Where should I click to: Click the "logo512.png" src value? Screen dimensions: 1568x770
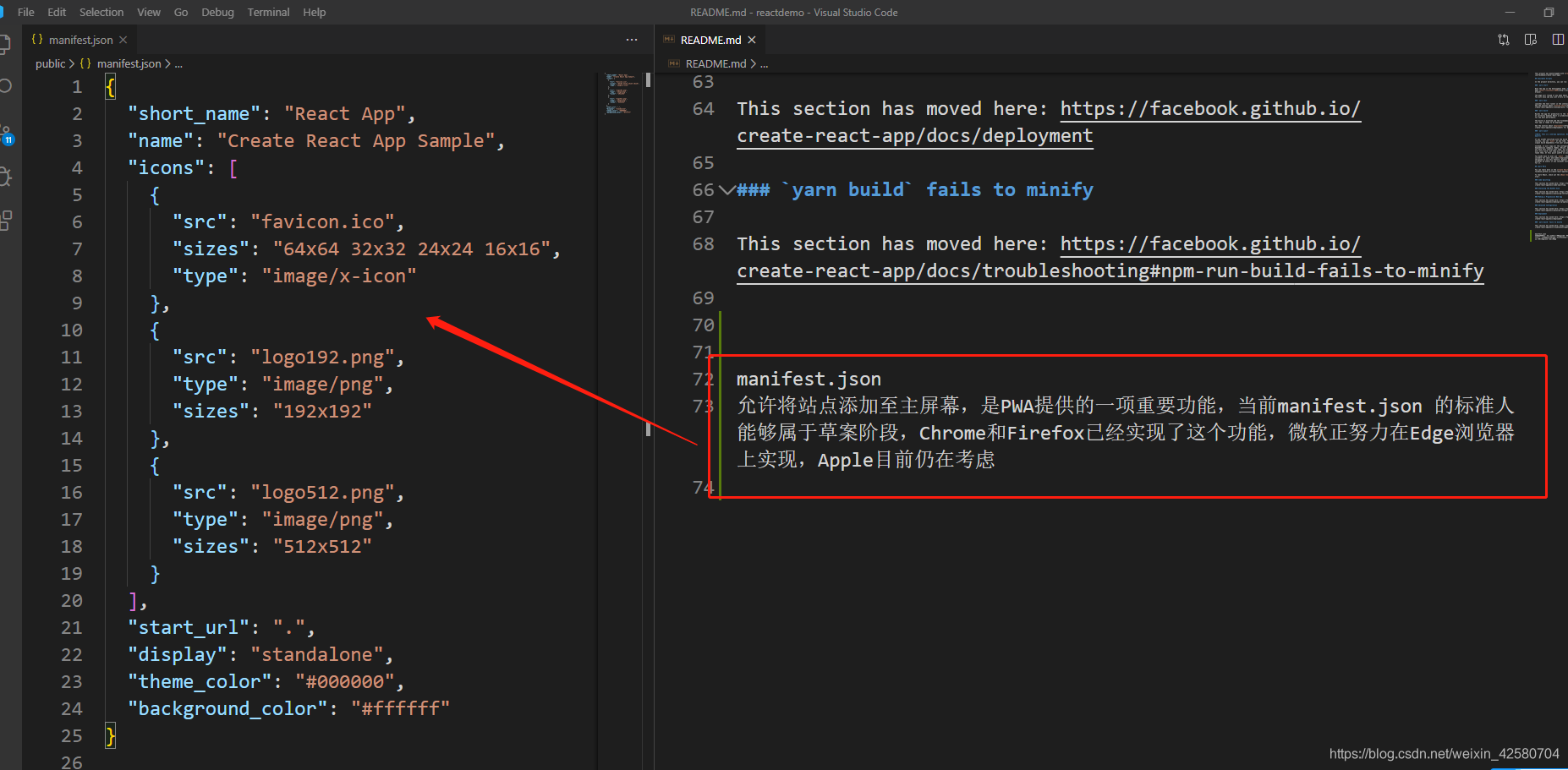tap(322, 493)
